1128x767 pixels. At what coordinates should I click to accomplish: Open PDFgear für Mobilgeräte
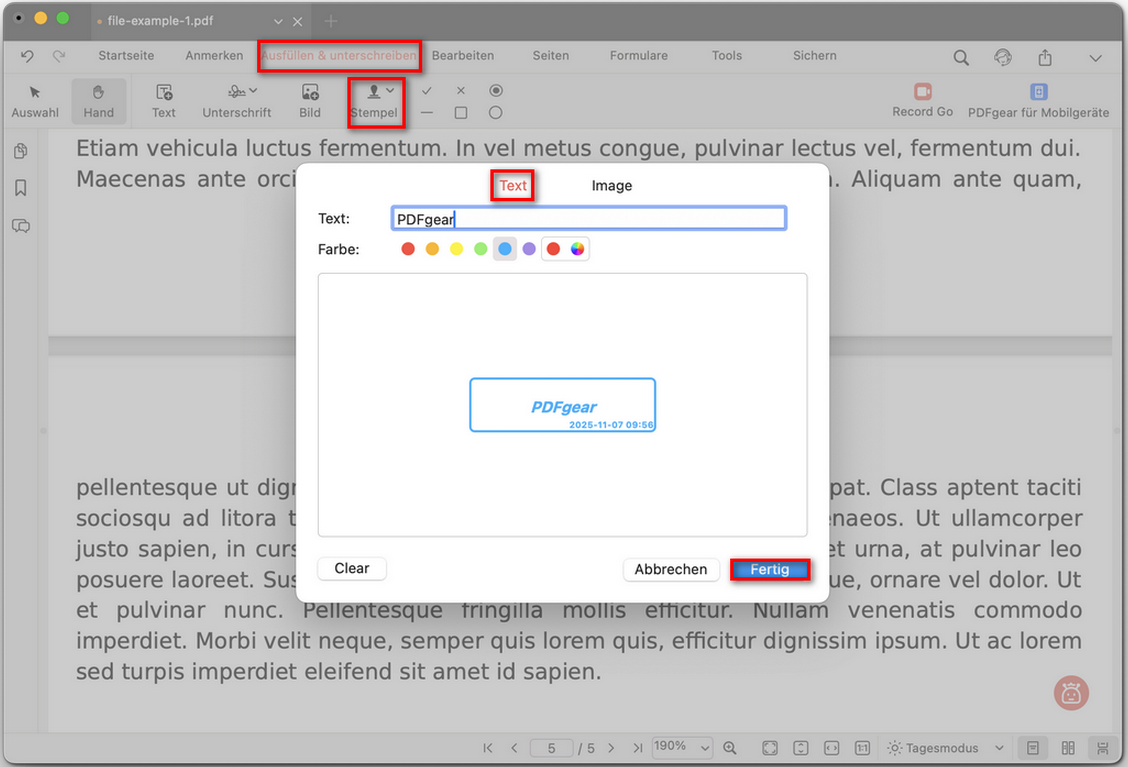1038,101
